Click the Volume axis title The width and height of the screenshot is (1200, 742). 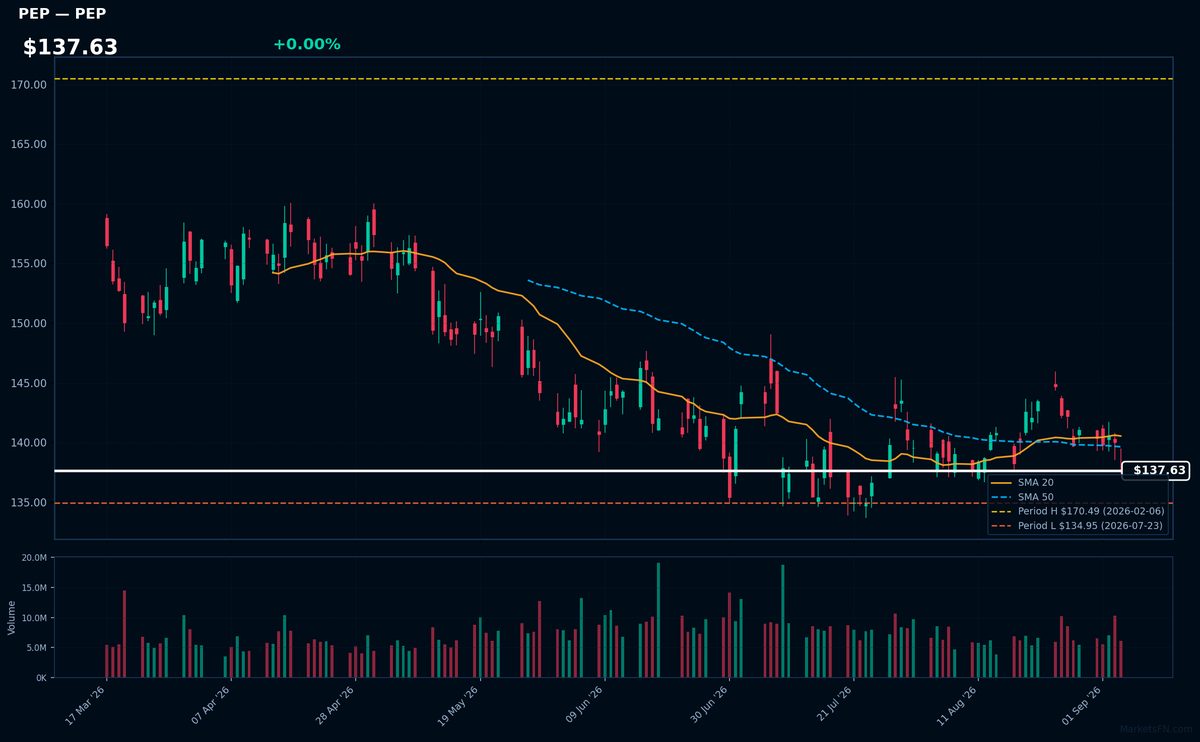click(x=12, y=617)
